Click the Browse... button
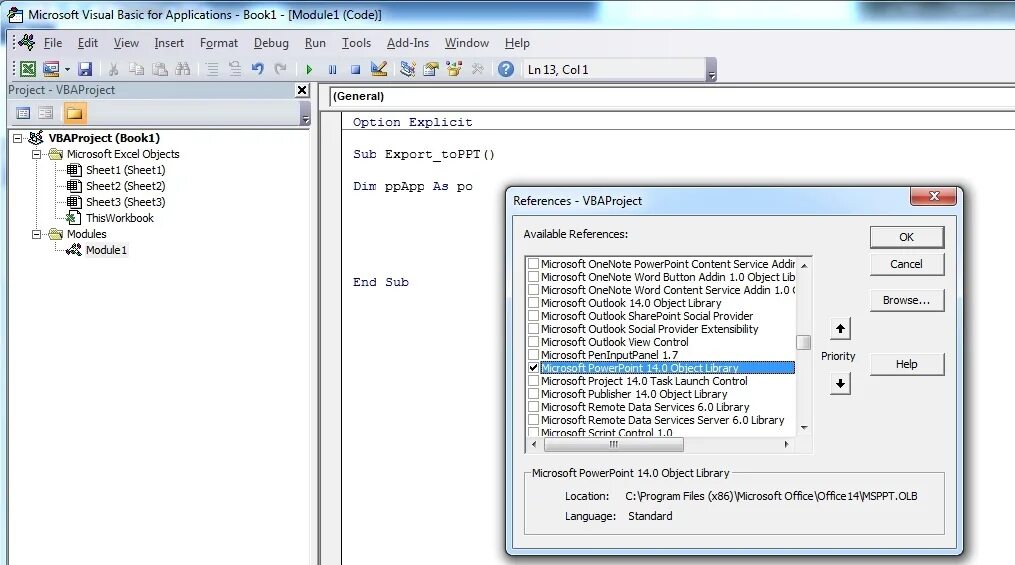The width and height of the screenshot is (1015, 565). click(906, 300)
